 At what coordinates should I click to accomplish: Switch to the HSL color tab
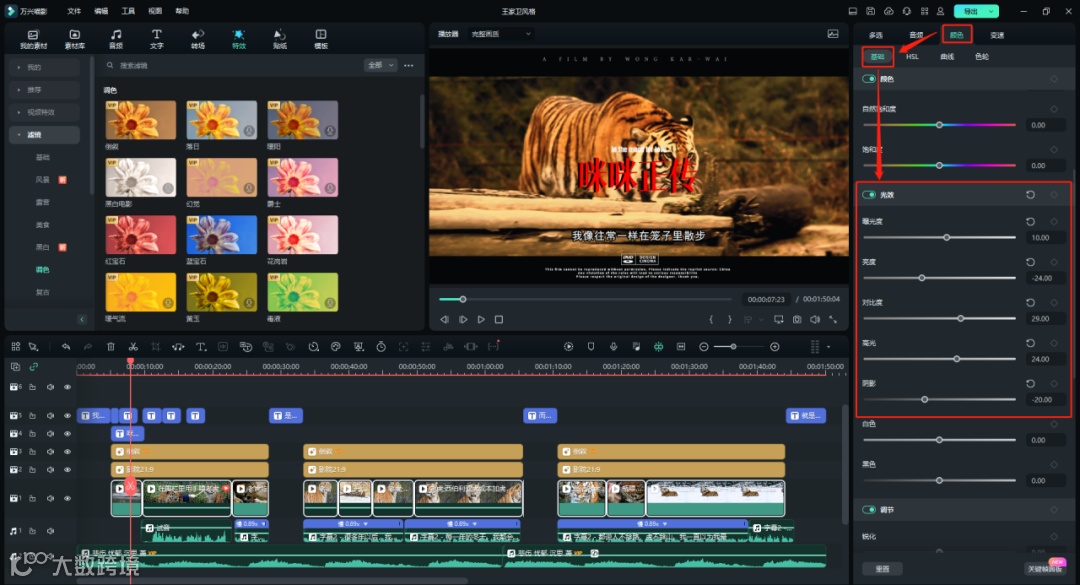(912, 57)
